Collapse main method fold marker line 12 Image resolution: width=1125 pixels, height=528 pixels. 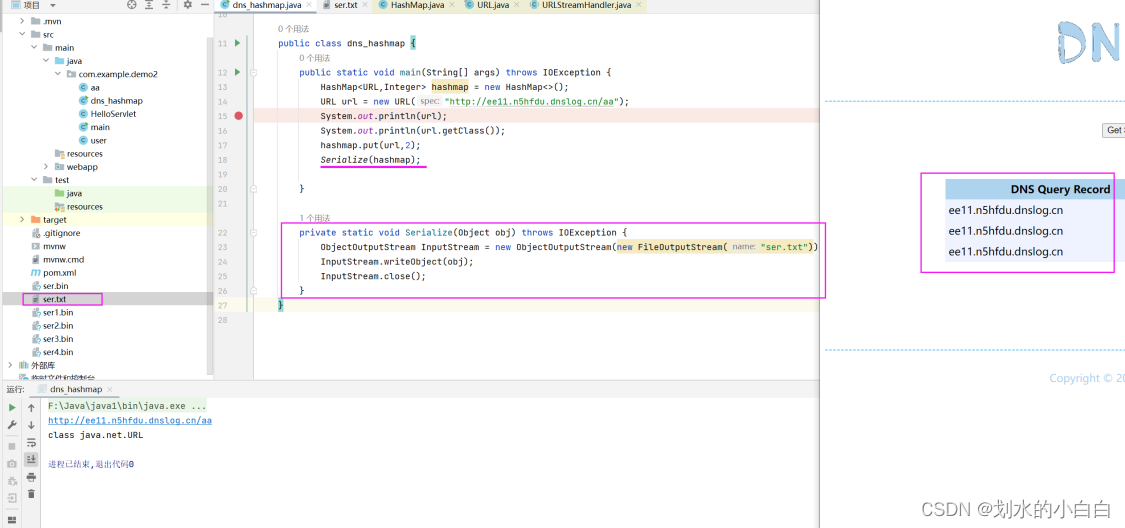click(x=253, y=72)
